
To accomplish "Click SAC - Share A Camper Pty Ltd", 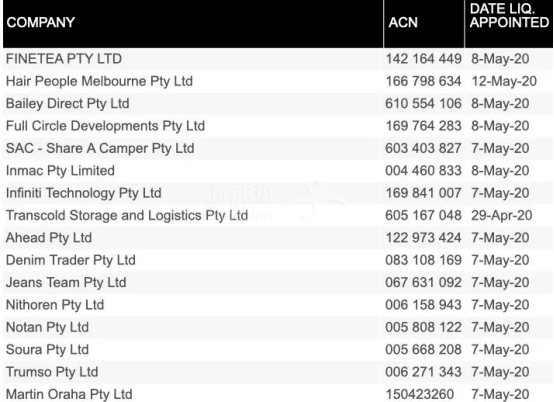I will (x=100, y=148).
